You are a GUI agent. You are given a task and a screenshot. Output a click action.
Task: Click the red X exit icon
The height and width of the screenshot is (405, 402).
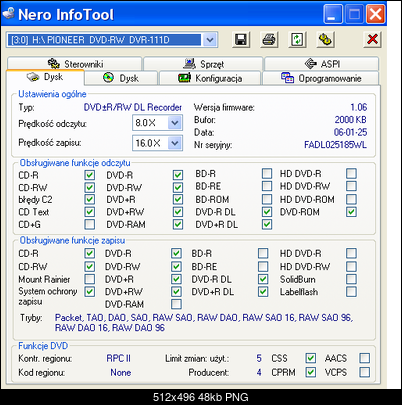click(x=372, y=40)
